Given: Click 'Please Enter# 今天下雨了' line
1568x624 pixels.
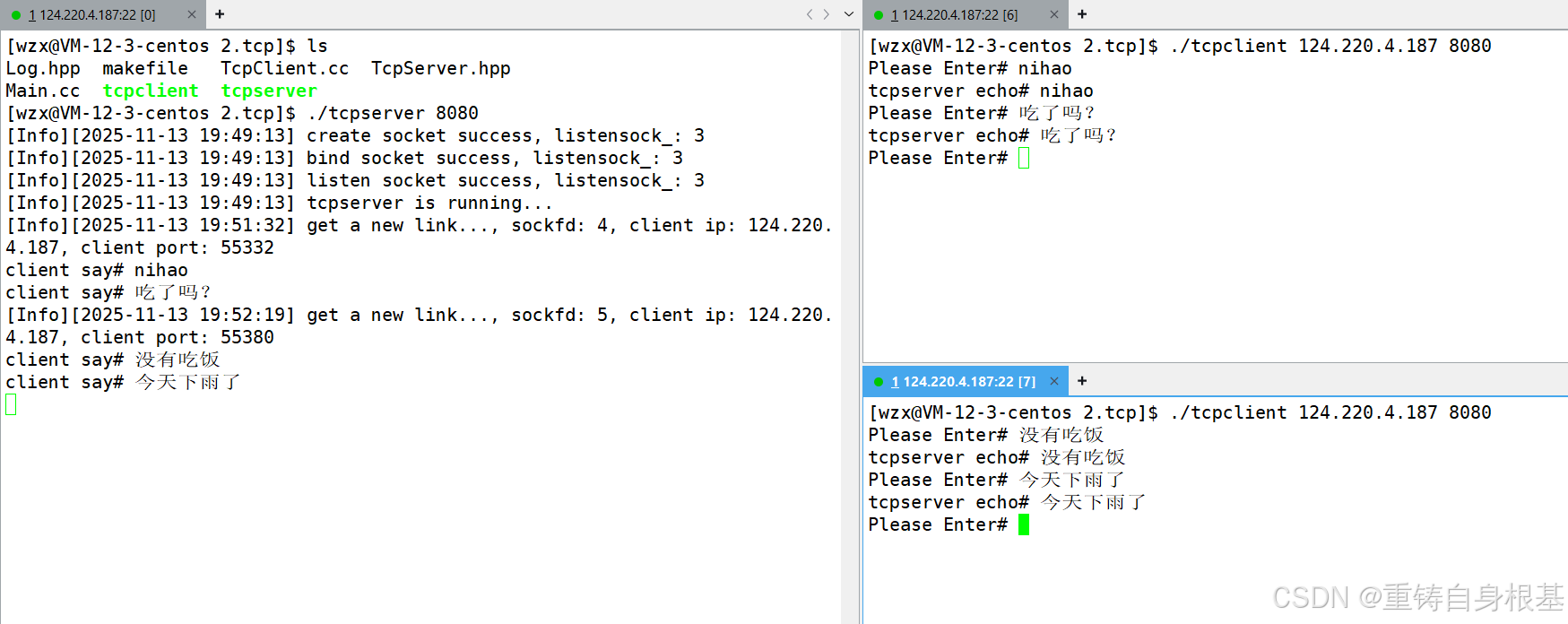Looking at the screenshot, I should (x=996, y=480).
